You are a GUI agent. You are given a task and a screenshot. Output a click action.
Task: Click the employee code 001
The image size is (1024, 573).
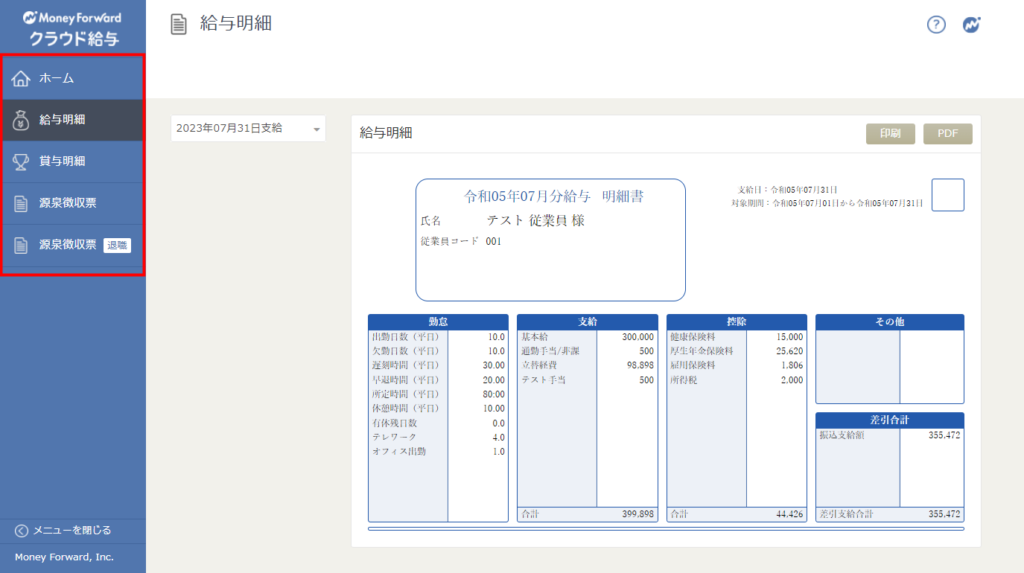click(493, 241)
